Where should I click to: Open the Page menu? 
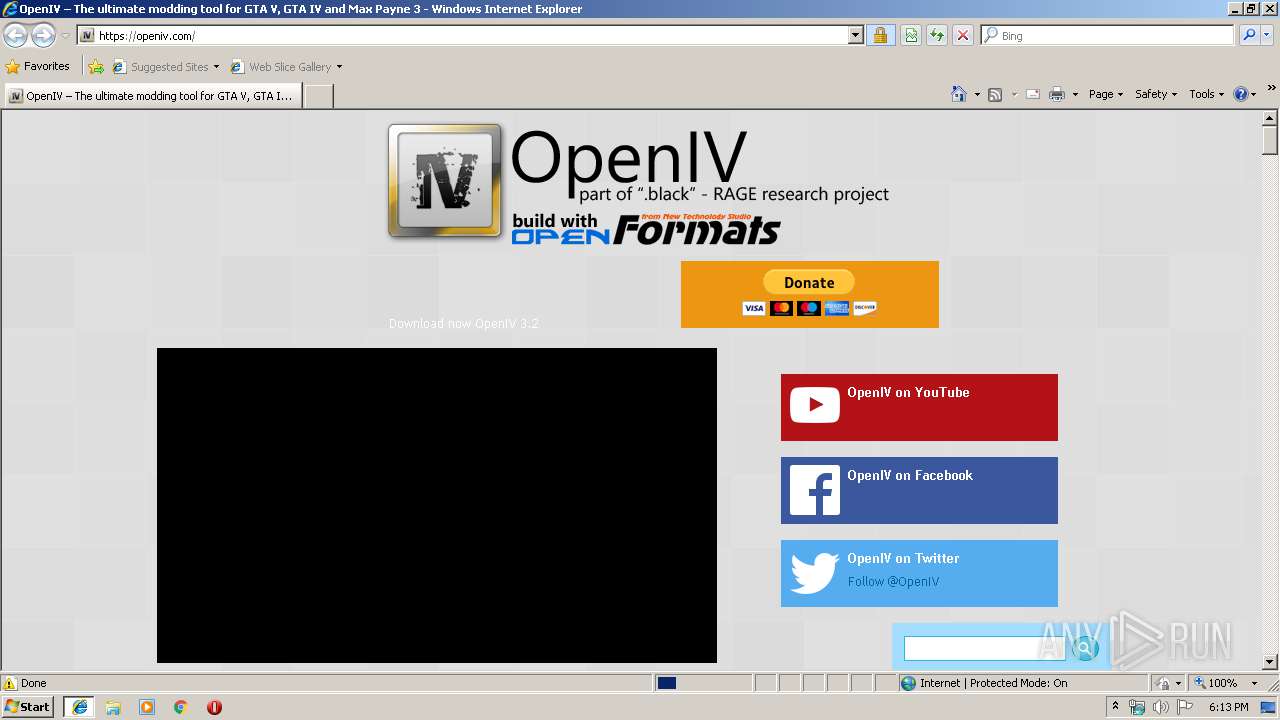coord(1106,94)
